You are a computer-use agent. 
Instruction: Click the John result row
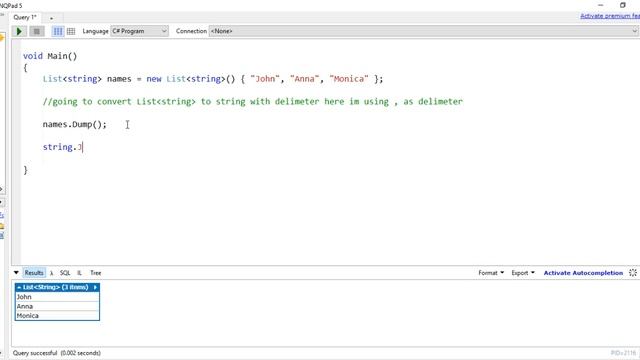pos(57,297)
